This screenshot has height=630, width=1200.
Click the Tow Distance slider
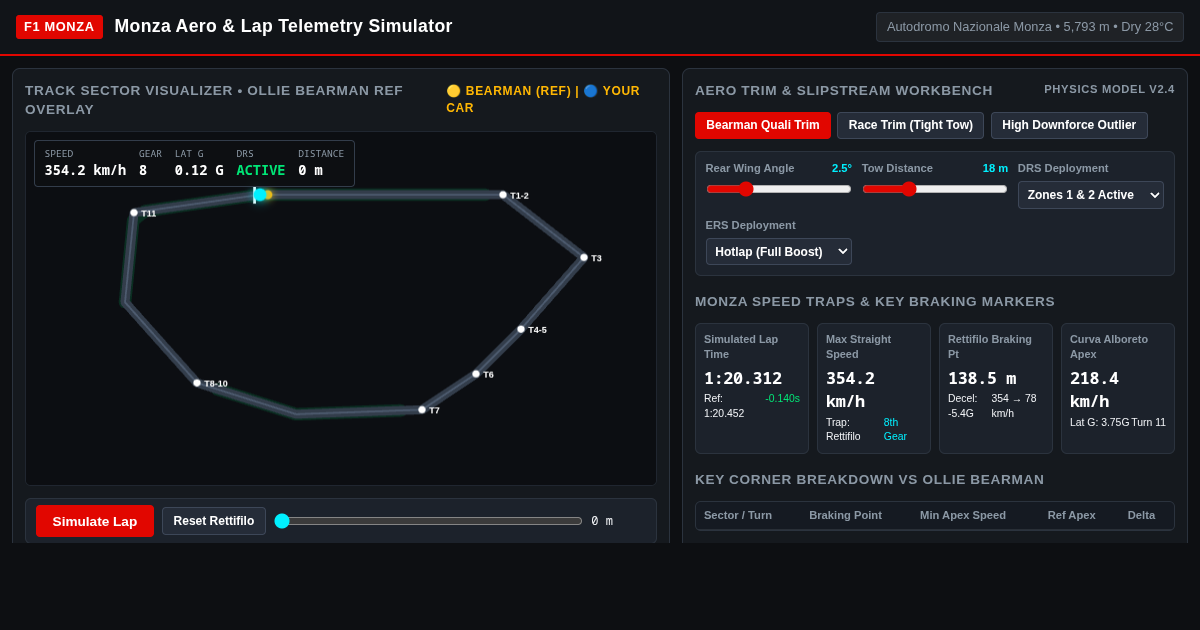coord(935,189)
